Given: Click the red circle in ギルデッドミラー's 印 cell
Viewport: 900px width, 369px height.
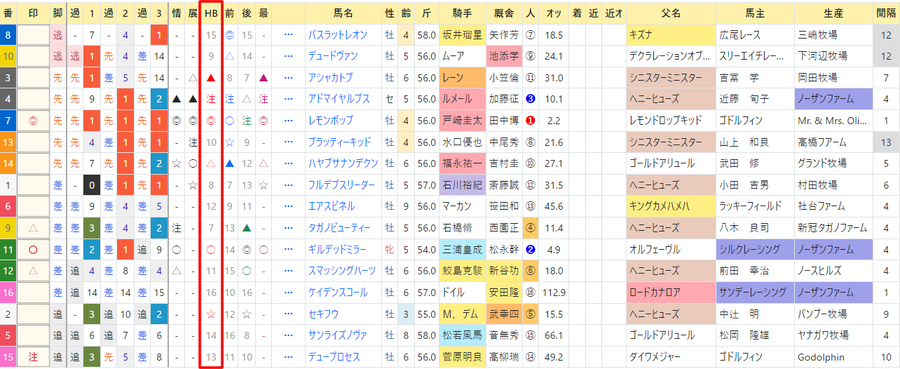Looking at the screenshot, I should 33,250.
